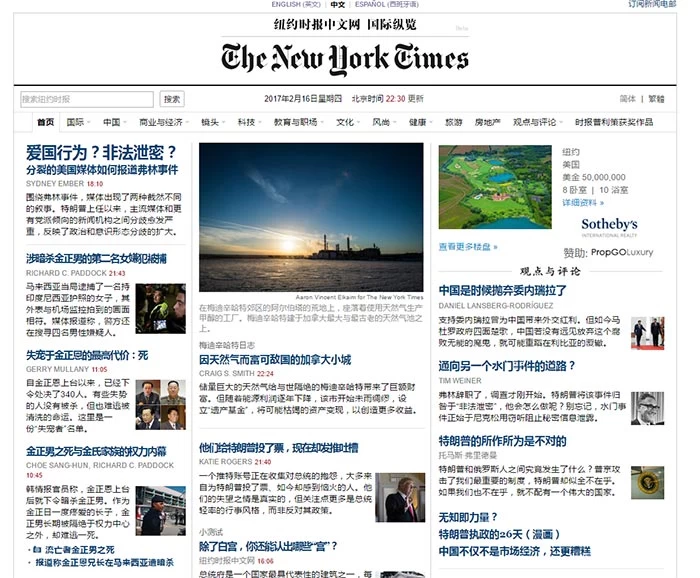700x578 pixels.
Task: Switch to ENGLISH edition
Action: [x=296, y=4]
